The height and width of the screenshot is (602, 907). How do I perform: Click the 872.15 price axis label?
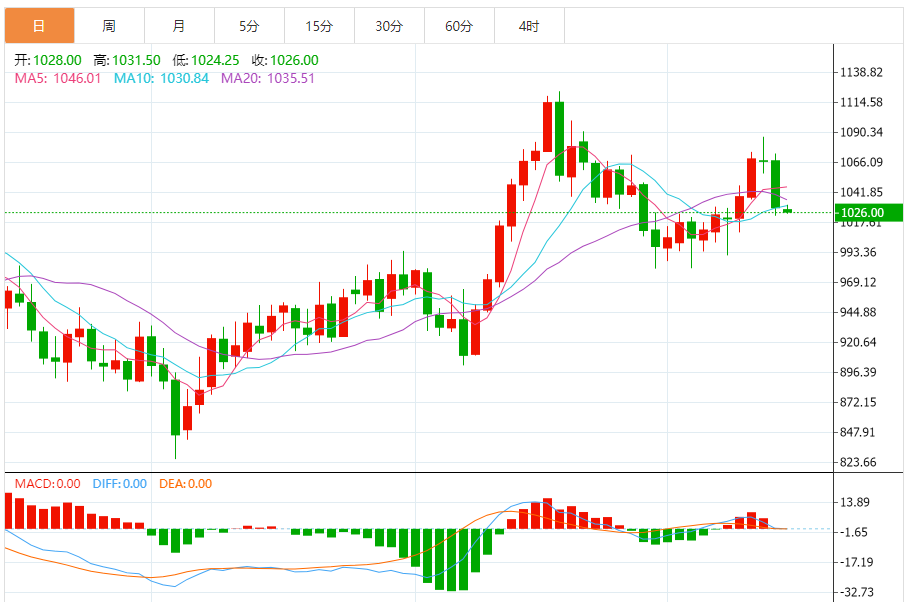[858, 402]
